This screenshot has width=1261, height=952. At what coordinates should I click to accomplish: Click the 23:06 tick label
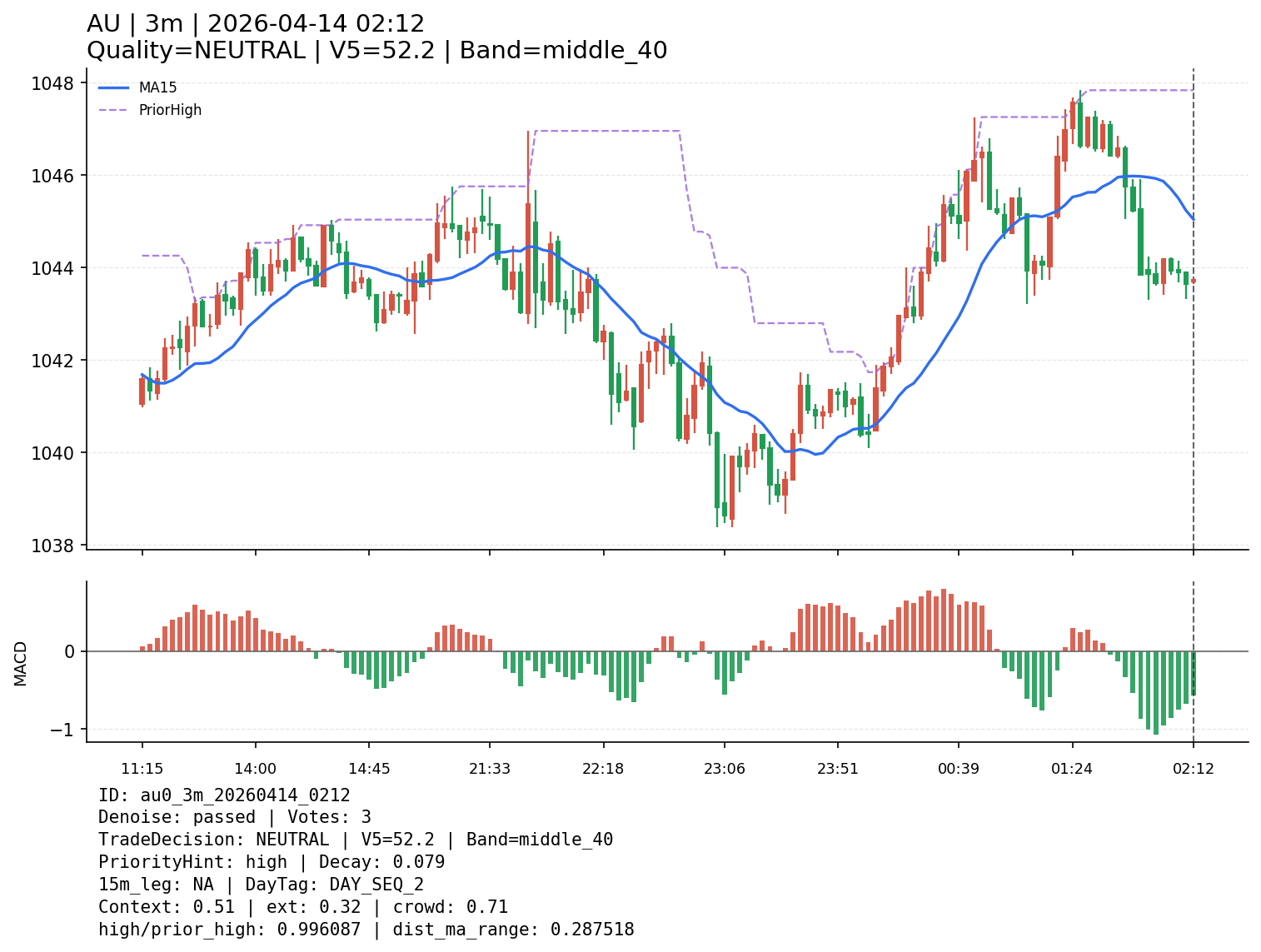(x=724, y=768)
